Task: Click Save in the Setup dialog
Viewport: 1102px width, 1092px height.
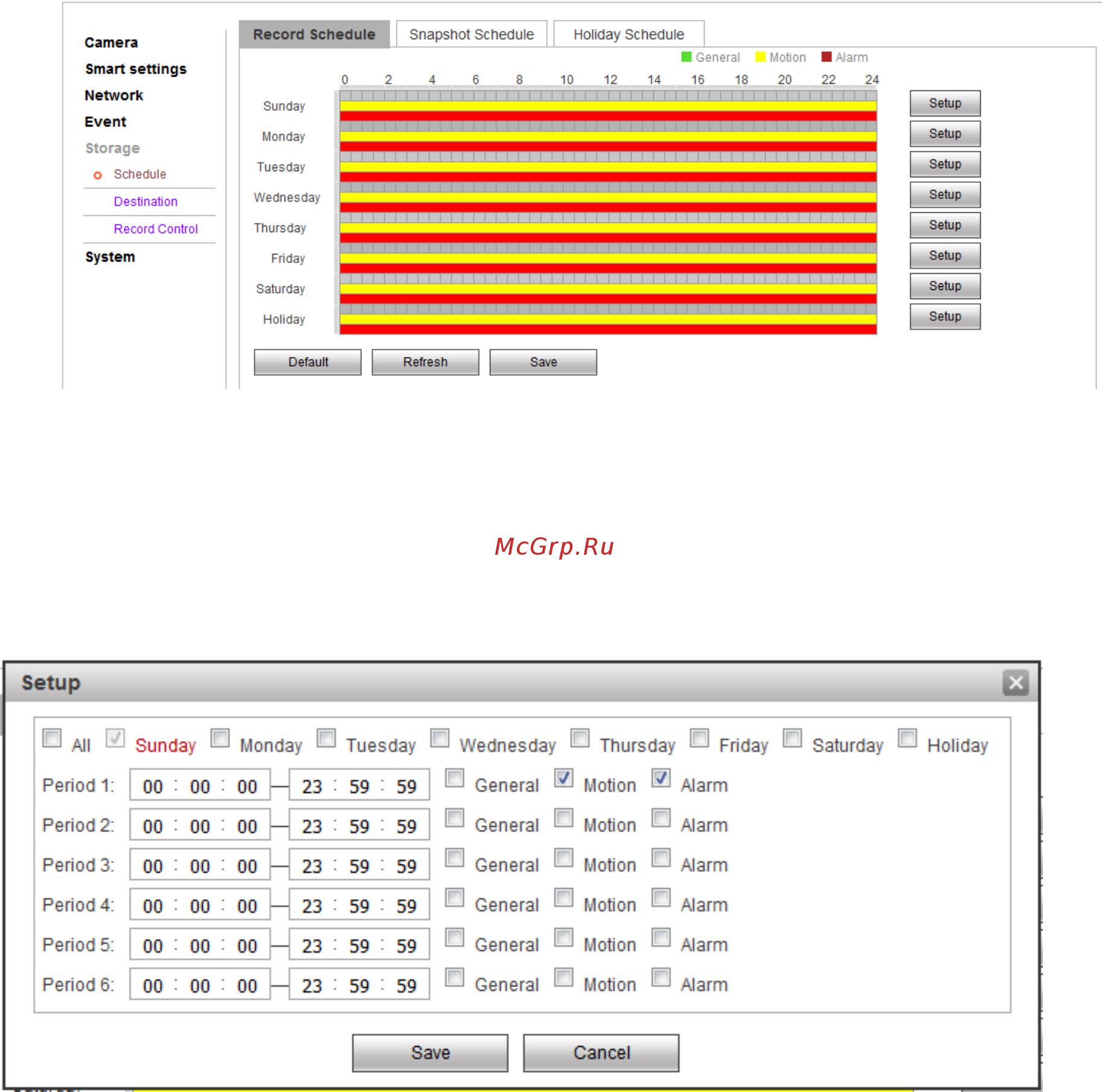Action: [430, 1053]
